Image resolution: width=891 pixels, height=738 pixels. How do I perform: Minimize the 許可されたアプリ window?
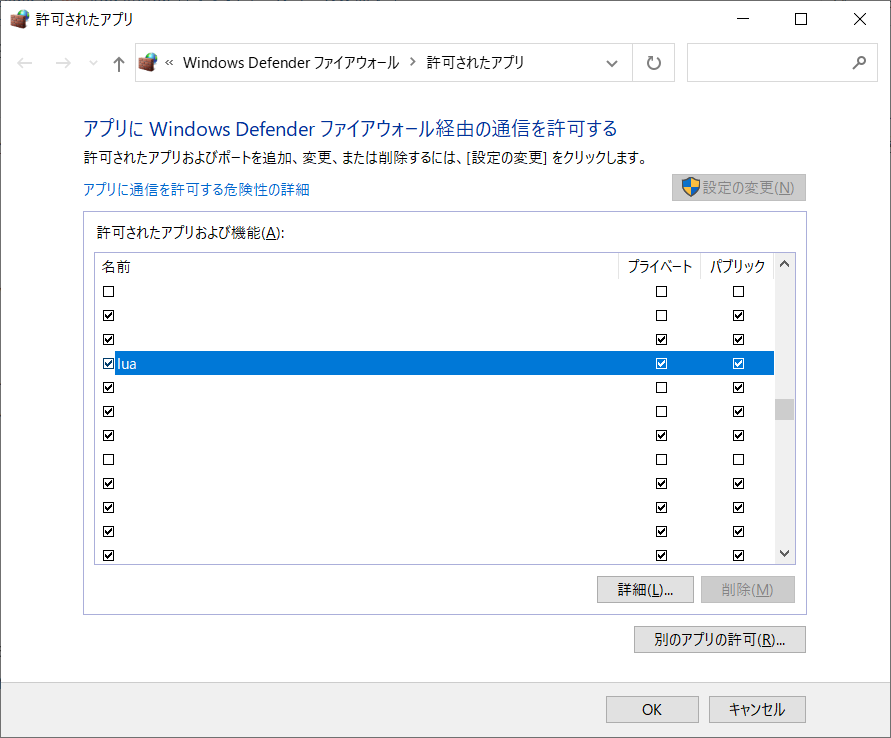(743, 19)
